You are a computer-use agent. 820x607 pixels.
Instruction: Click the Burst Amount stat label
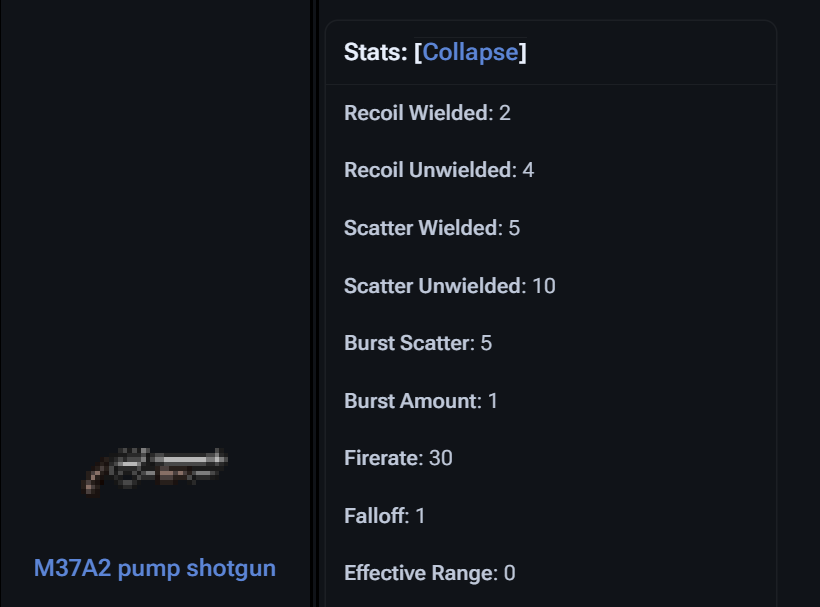tap(411, 401)
